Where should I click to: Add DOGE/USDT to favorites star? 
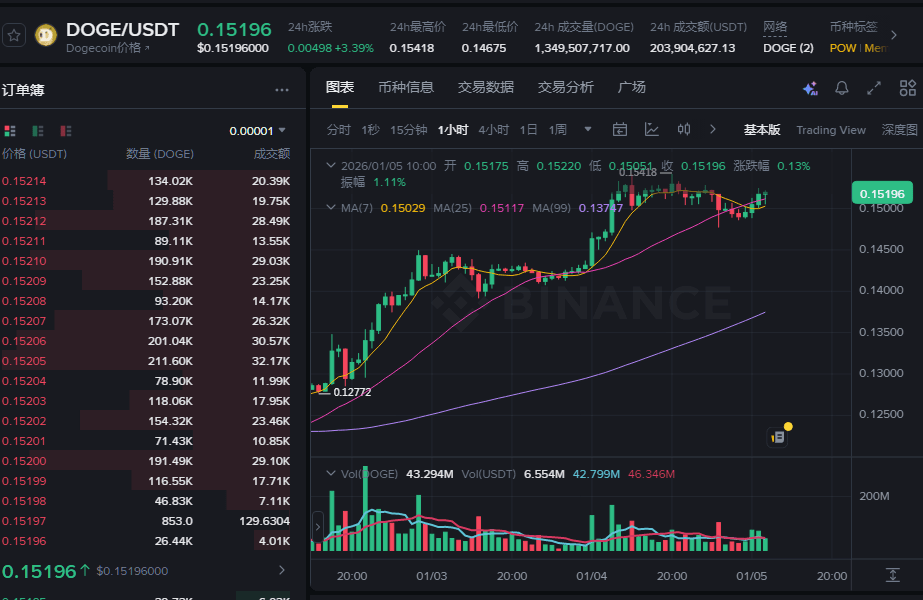pyautogui.click(x=14, y=36)
